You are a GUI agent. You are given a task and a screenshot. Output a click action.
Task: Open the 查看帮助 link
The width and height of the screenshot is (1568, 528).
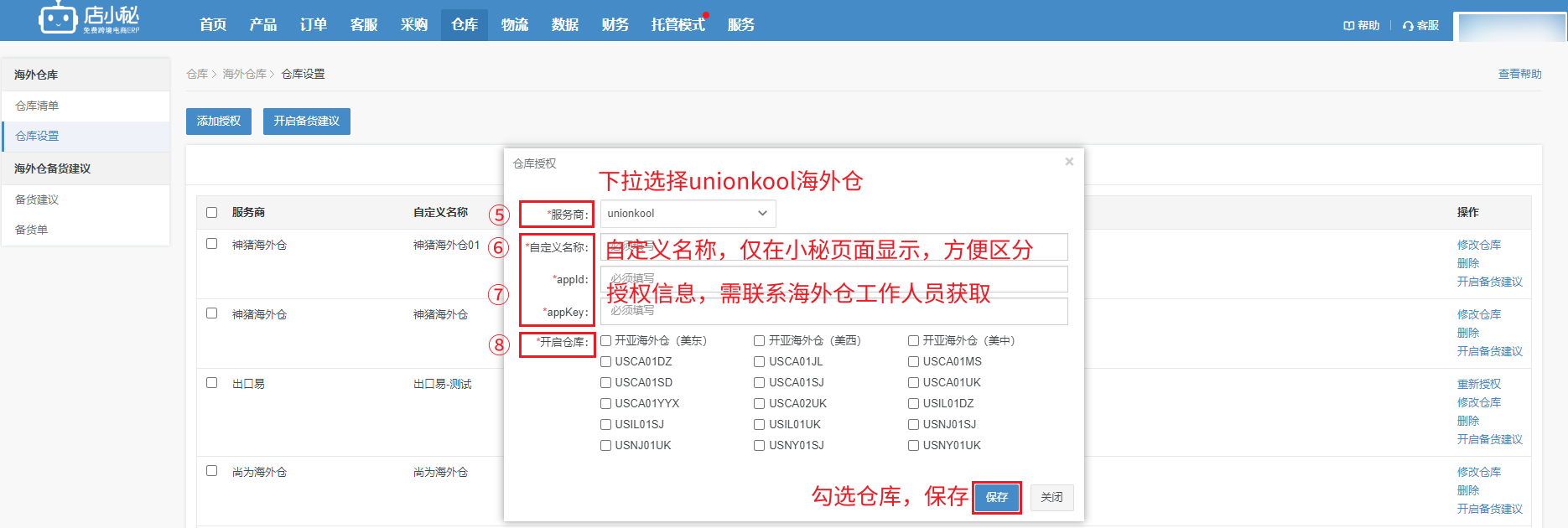(1520, 74)
